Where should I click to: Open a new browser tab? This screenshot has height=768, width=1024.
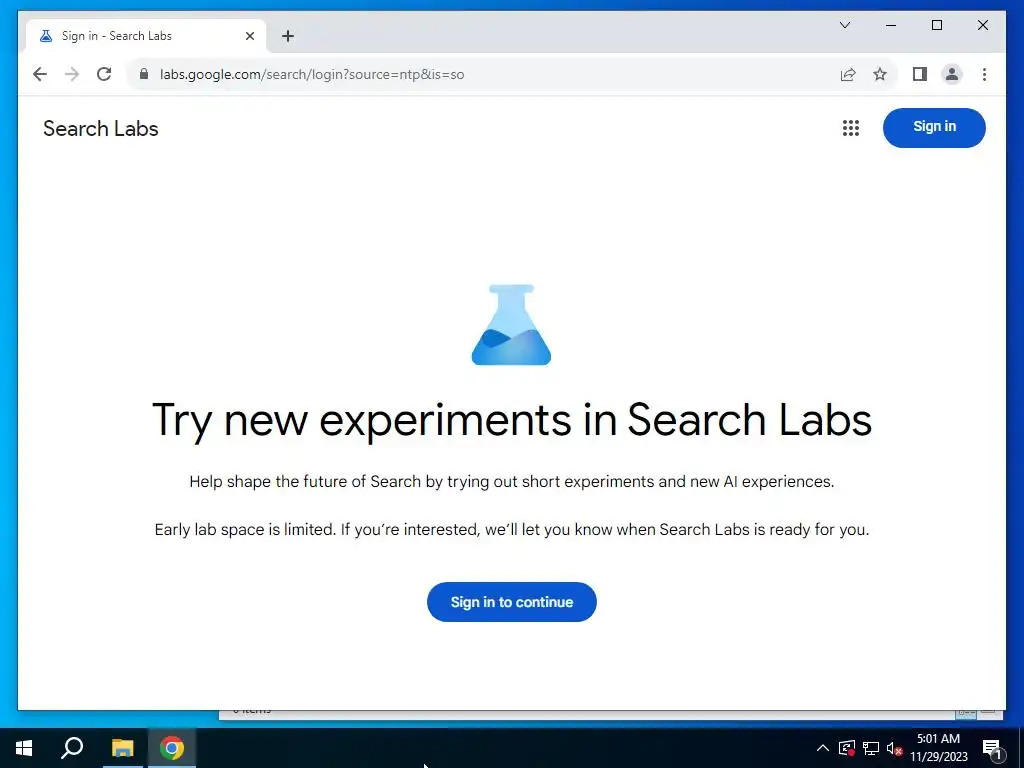pyautogui.click(x=288, y=36)
